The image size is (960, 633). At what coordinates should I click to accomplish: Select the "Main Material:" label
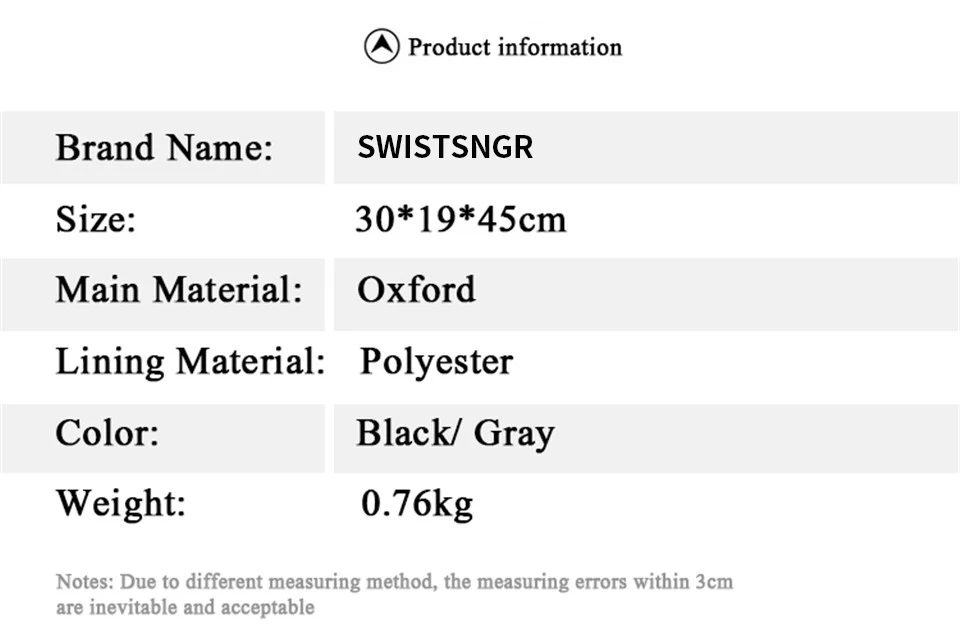coord(179,290)
